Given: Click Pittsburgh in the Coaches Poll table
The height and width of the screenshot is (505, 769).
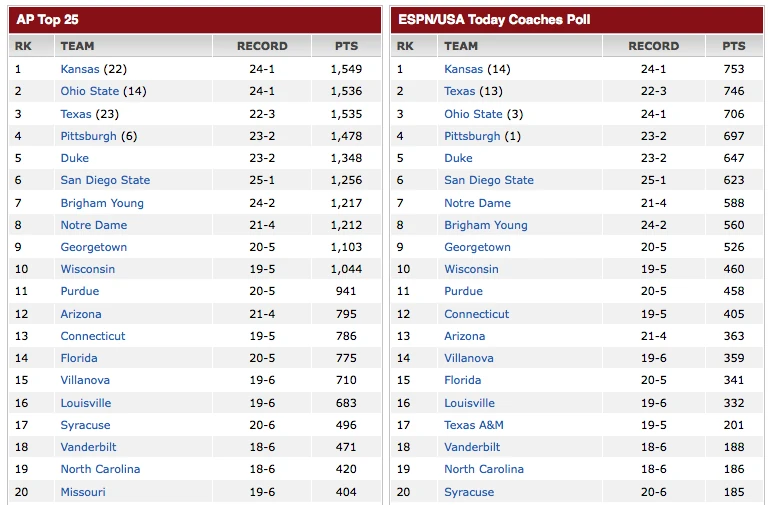Looking at the screenshot, I should [472, 136].
